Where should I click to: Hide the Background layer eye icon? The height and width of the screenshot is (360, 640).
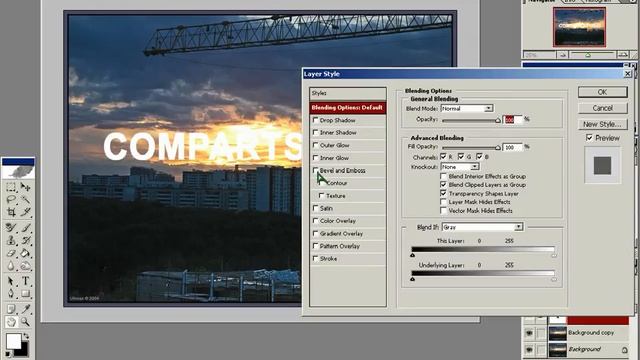pyautogui.click(x=529, y=350)
